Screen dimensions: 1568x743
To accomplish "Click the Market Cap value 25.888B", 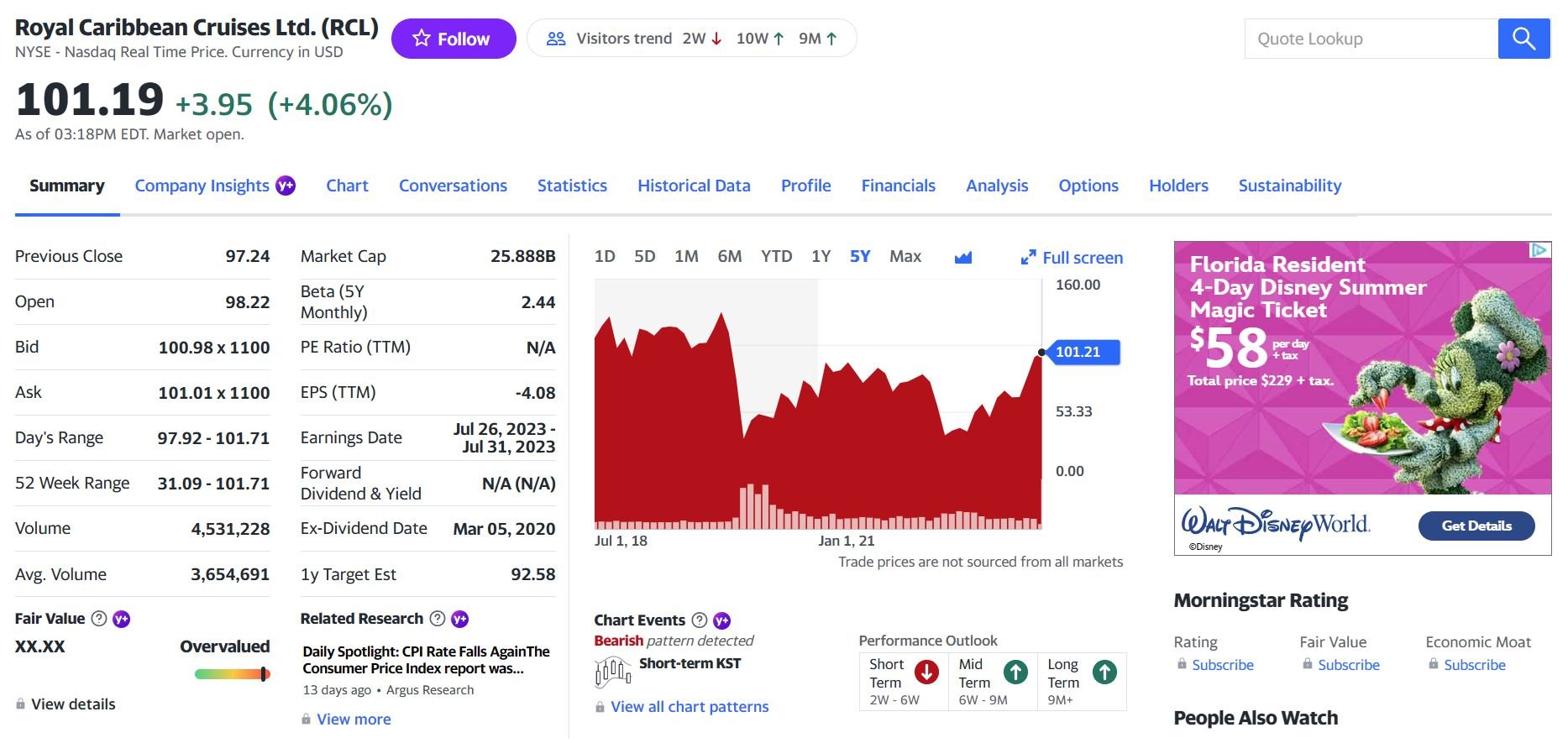I will 523,256.
